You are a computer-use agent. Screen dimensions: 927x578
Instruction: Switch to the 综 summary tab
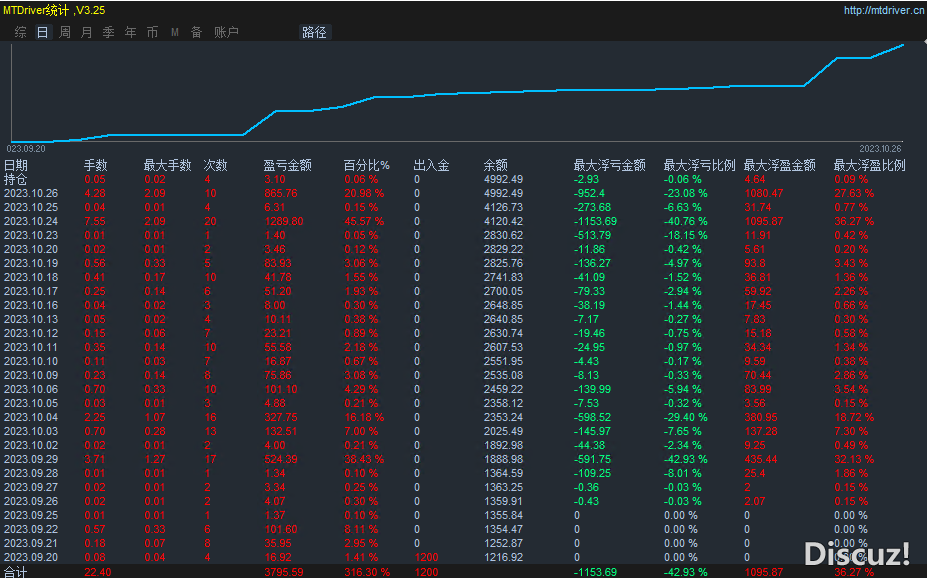[x=21, y=33]
